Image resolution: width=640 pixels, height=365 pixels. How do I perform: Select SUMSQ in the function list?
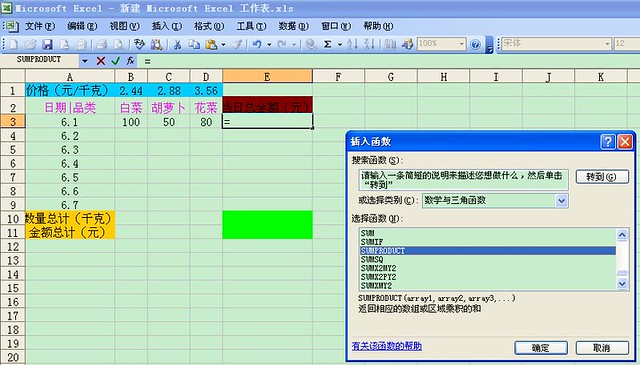point(488,260)
